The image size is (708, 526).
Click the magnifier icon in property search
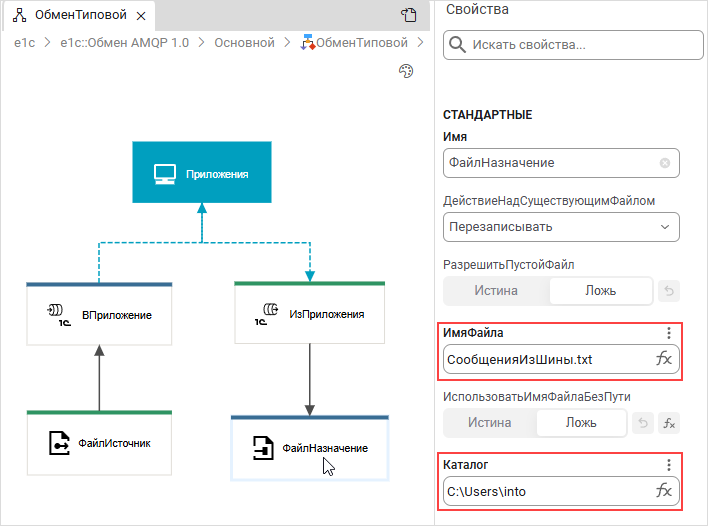coord(457,45)
